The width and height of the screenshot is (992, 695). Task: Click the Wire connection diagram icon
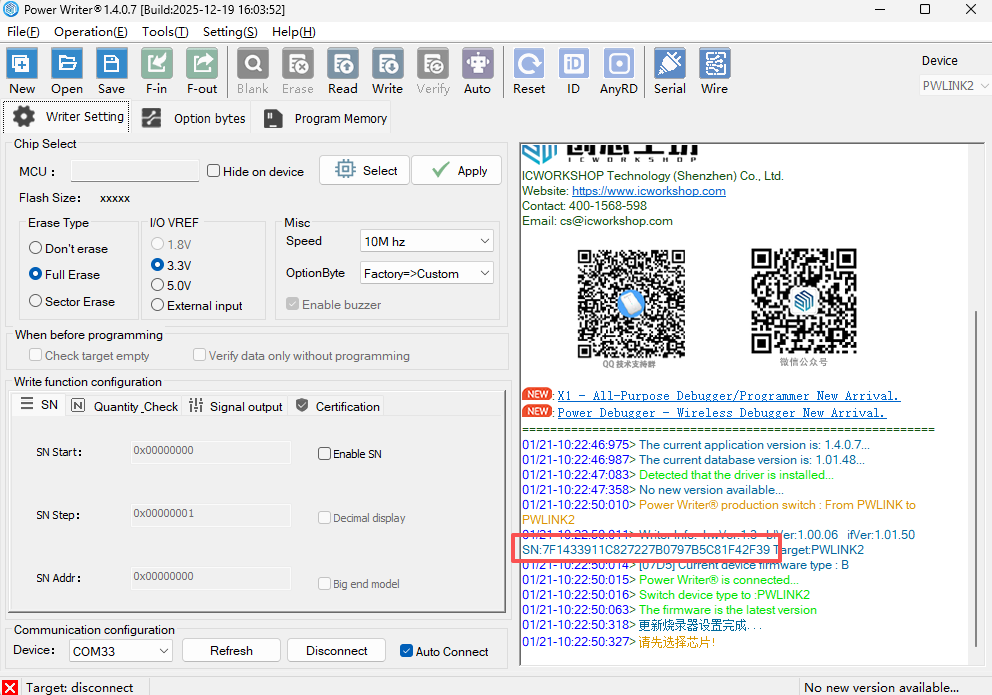(714, 72)
